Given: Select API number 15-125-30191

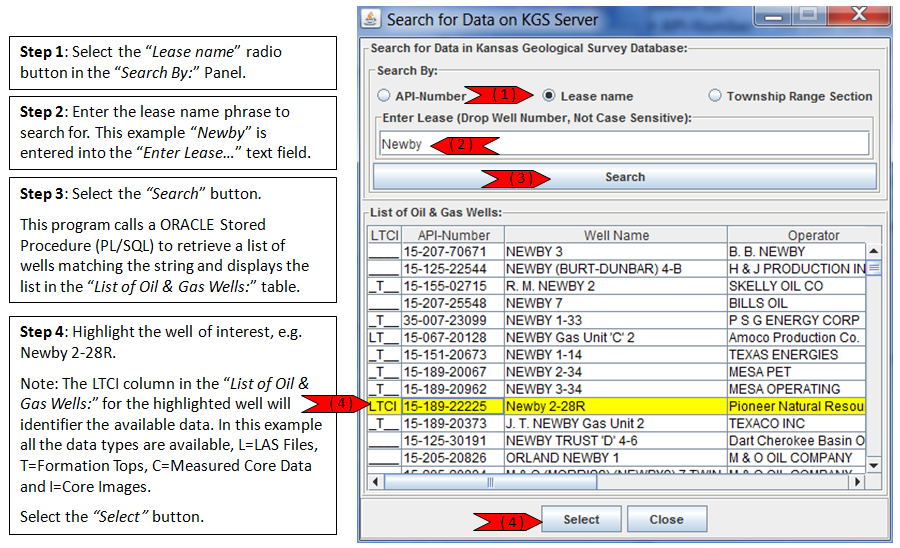Looking at the screenshot, I should click(x=453, y=441).
